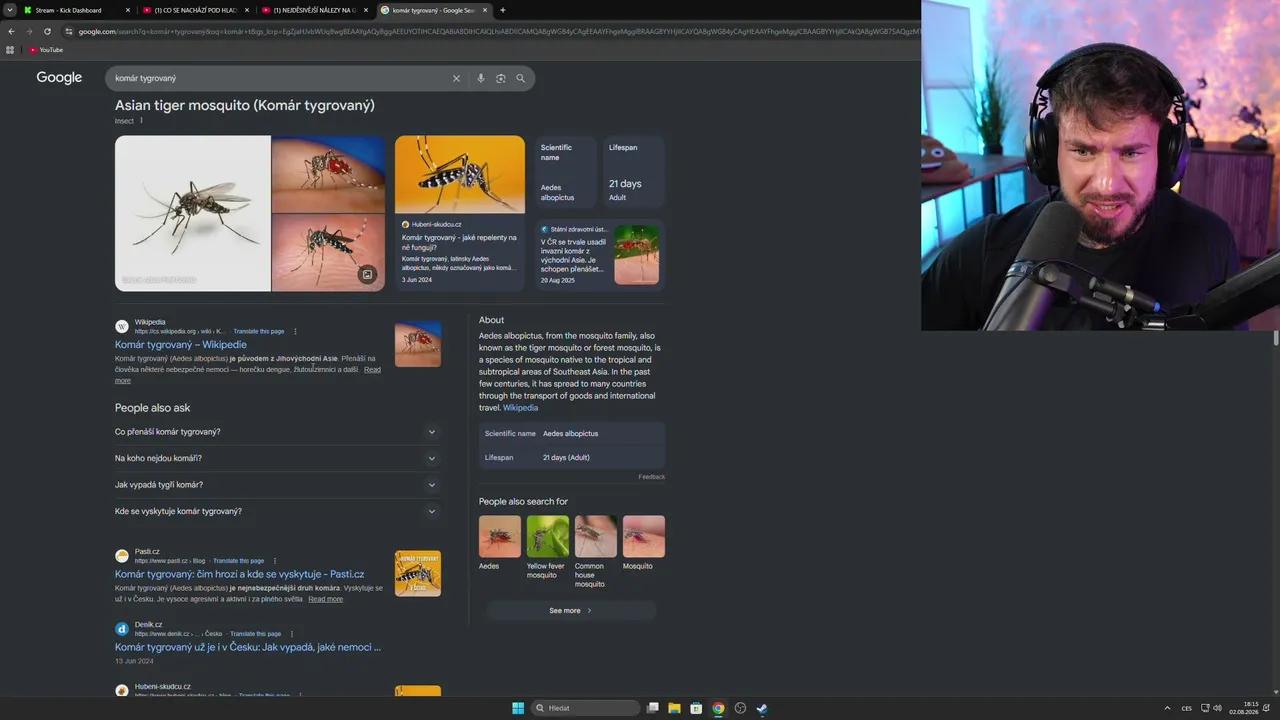1280x720 pixels.
Task: Open the Deník.cz Komár tygrovaný už je i v Česku result
Action: point(248,647)
